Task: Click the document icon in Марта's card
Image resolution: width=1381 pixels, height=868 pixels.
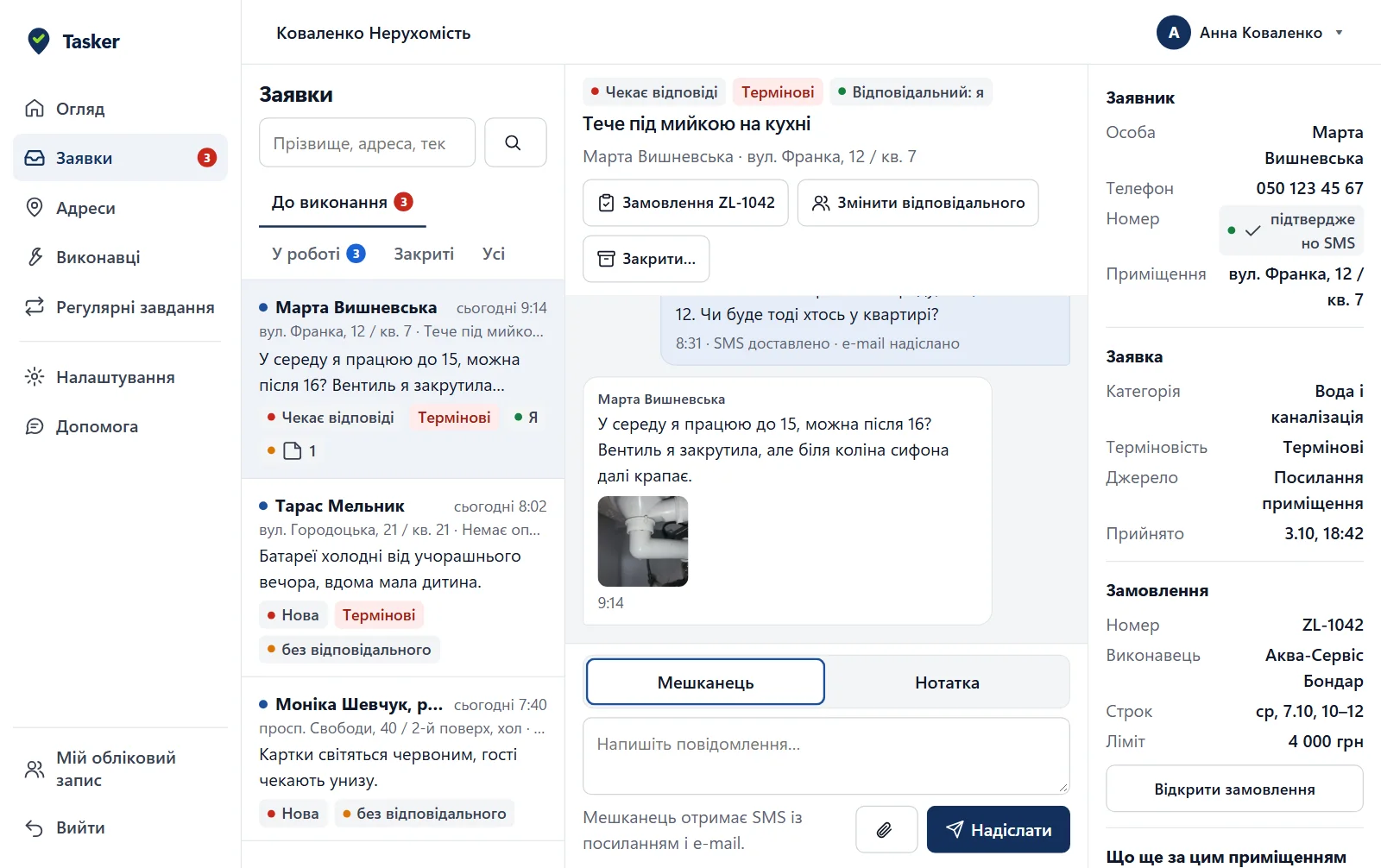Action: click(293, 450)
